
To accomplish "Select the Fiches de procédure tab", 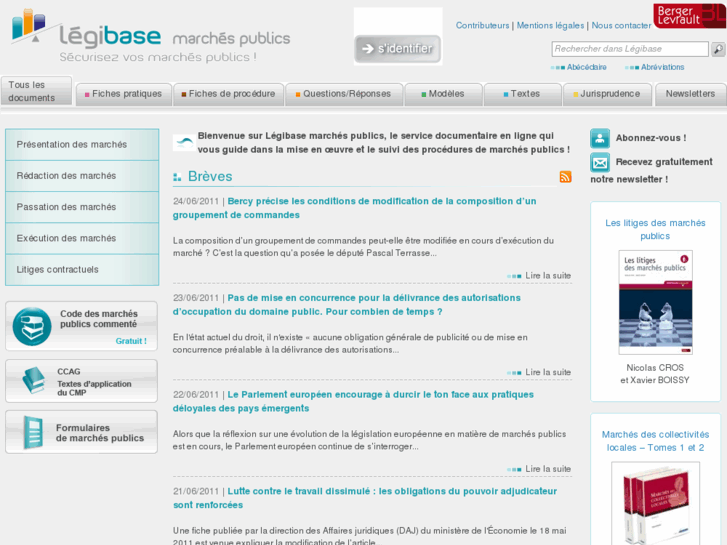I will click(229, 94).
